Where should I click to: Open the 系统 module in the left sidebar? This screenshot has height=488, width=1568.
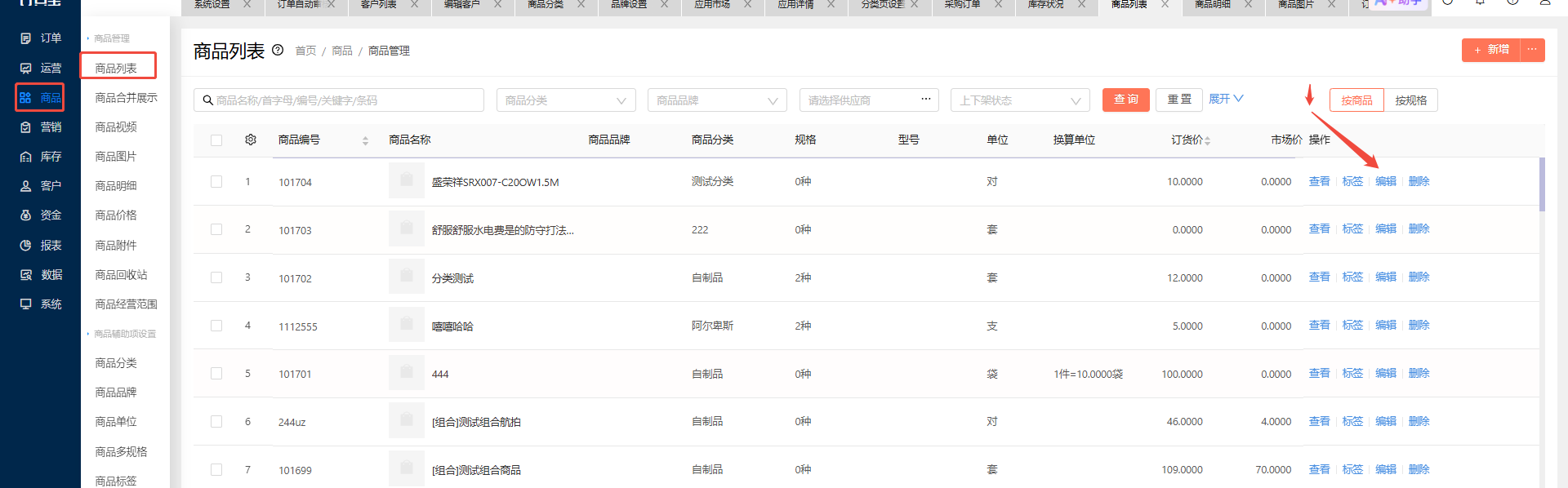[41, 304]
